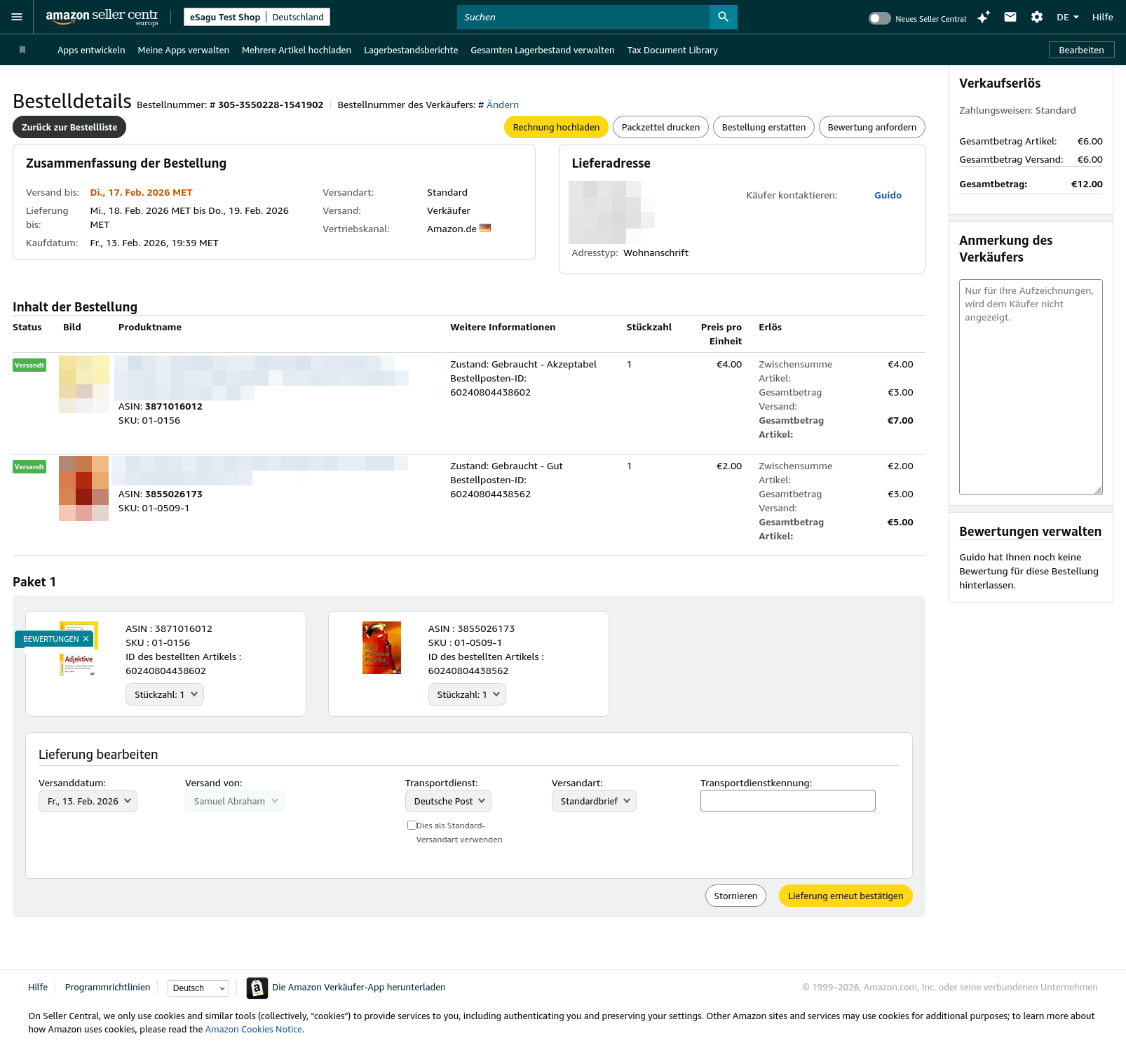Toggle the Neues Seller Central switch

click(x=879, y=18)
